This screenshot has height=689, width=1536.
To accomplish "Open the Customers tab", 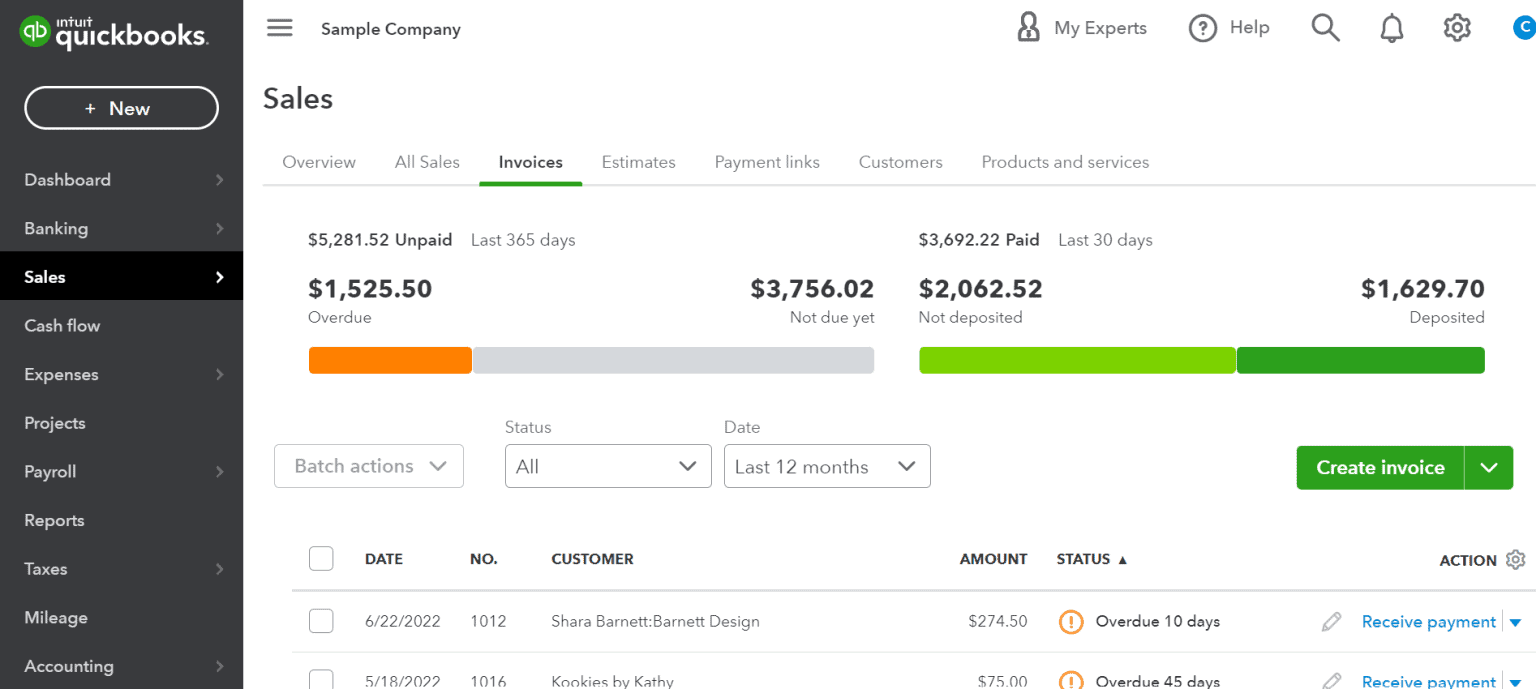I will click(899, 162).
